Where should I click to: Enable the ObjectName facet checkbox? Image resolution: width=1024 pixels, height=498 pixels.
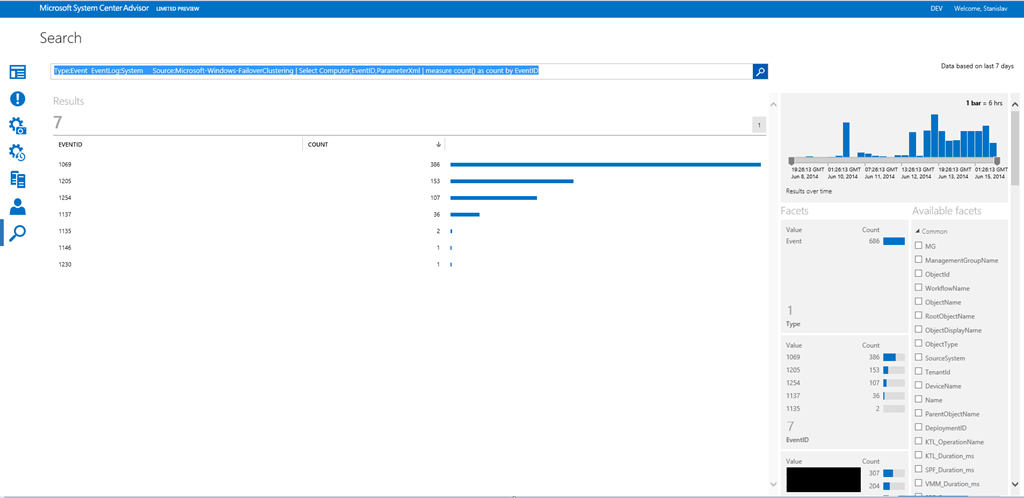919,301
